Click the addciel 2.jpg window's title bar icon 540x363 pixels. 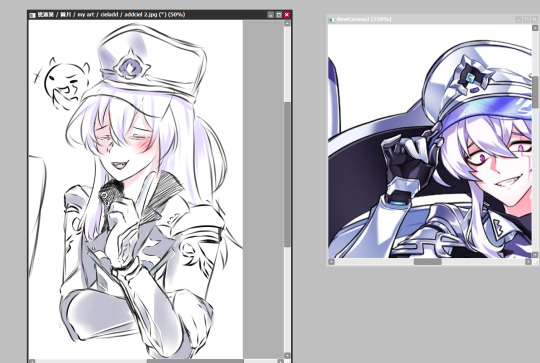[x=32, y=15]
